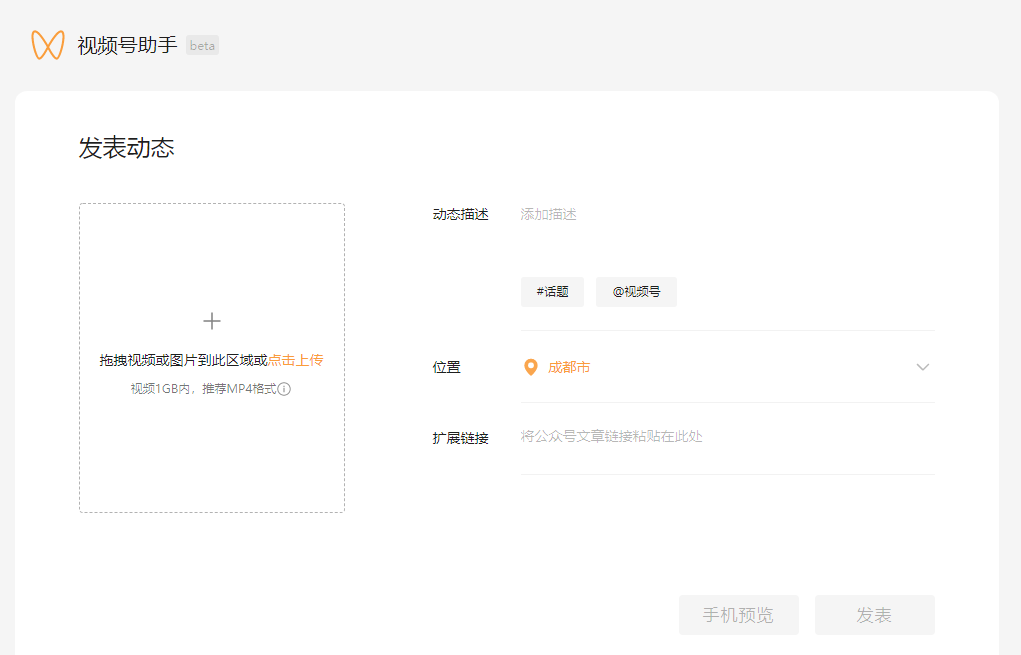Focus the 扩展链接 article link field
The image size is (1021, 655).
point(727,437)
